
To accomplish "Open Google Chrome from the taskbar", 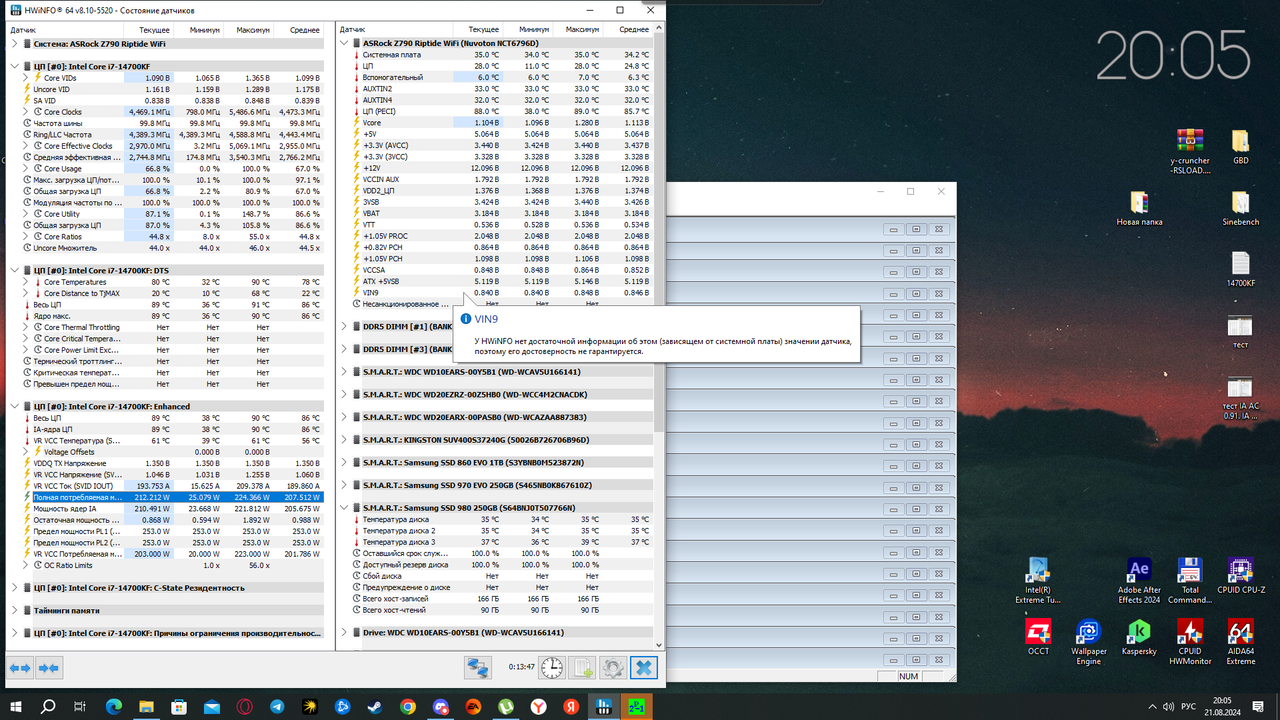I will click(407, 706).
